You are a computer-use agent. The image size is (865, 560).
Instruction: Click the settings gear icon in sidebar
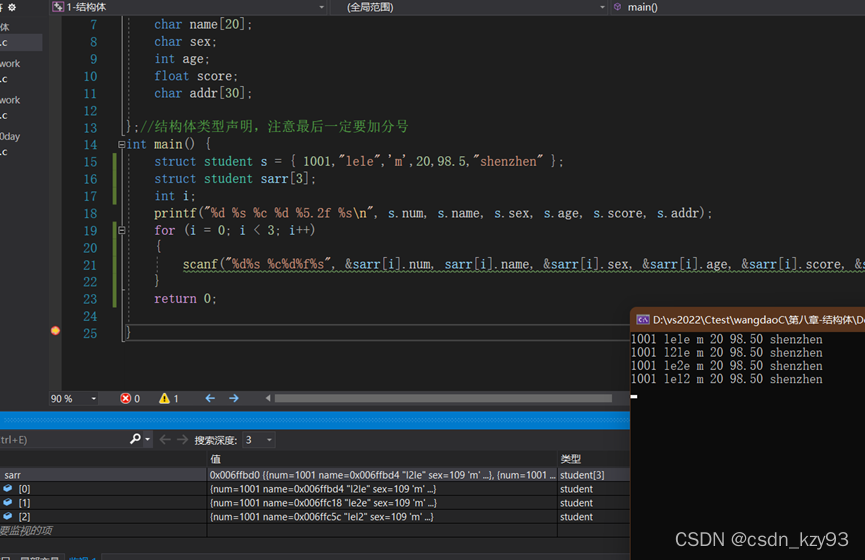(x=12, y=7)
